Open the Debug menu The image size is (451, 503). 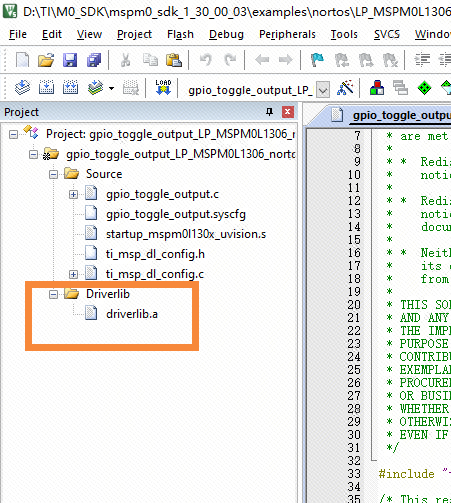point(226,34)
